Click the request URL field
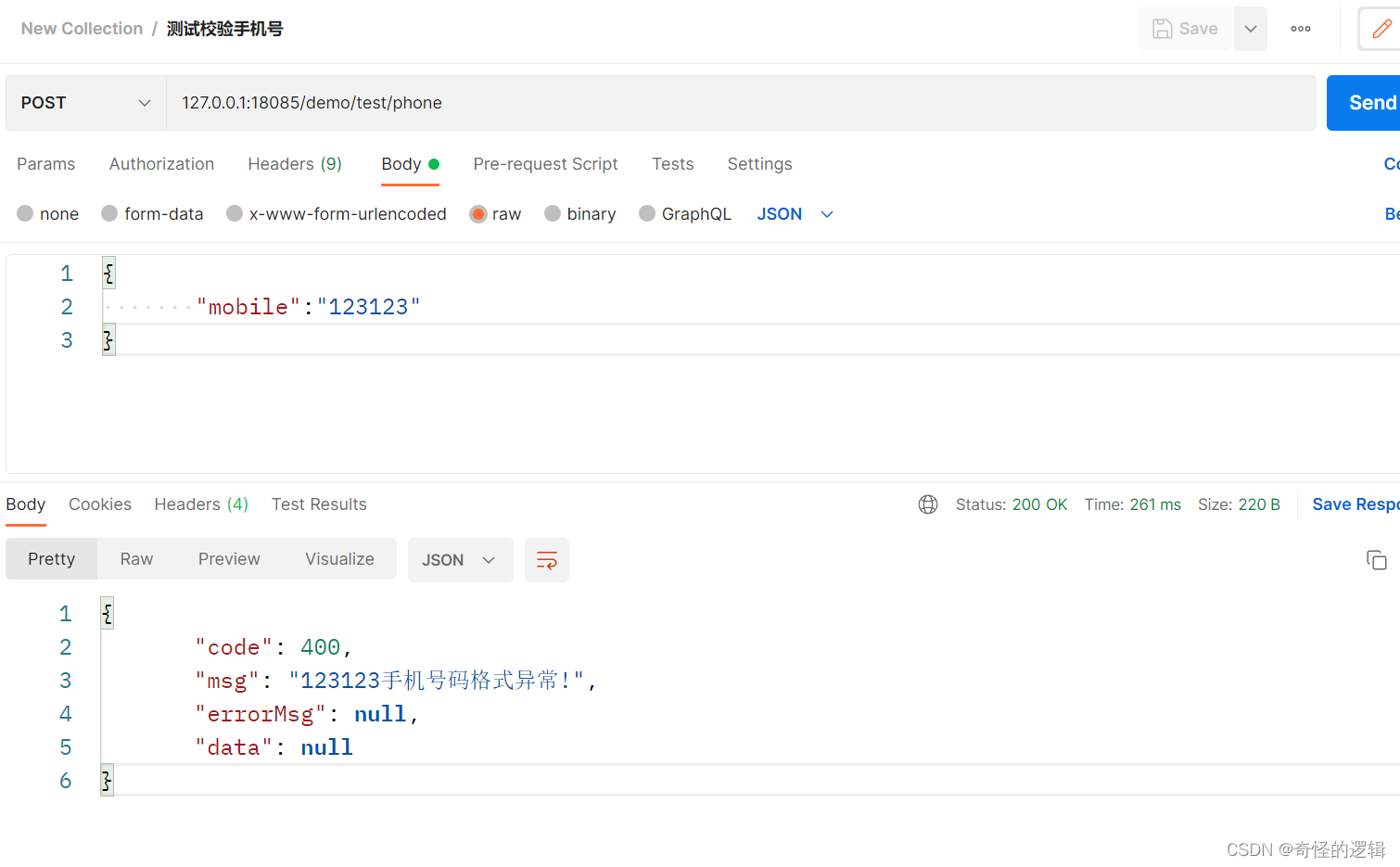The width and height of the screenshot is (1400, 867). 740,103
